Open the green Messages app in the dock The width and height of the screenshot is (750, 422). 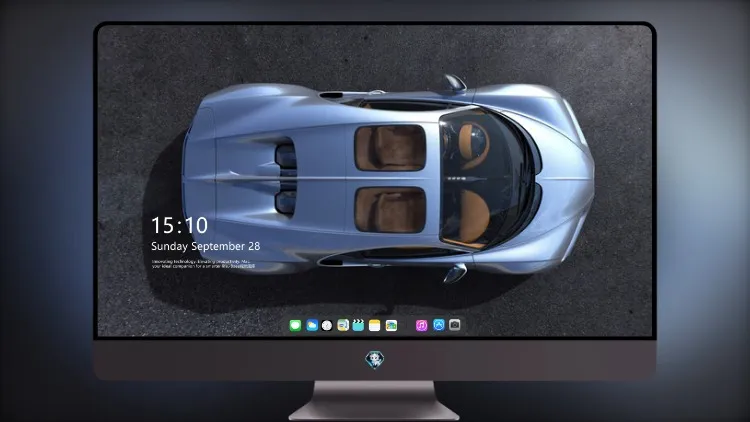tap(295, 325)
